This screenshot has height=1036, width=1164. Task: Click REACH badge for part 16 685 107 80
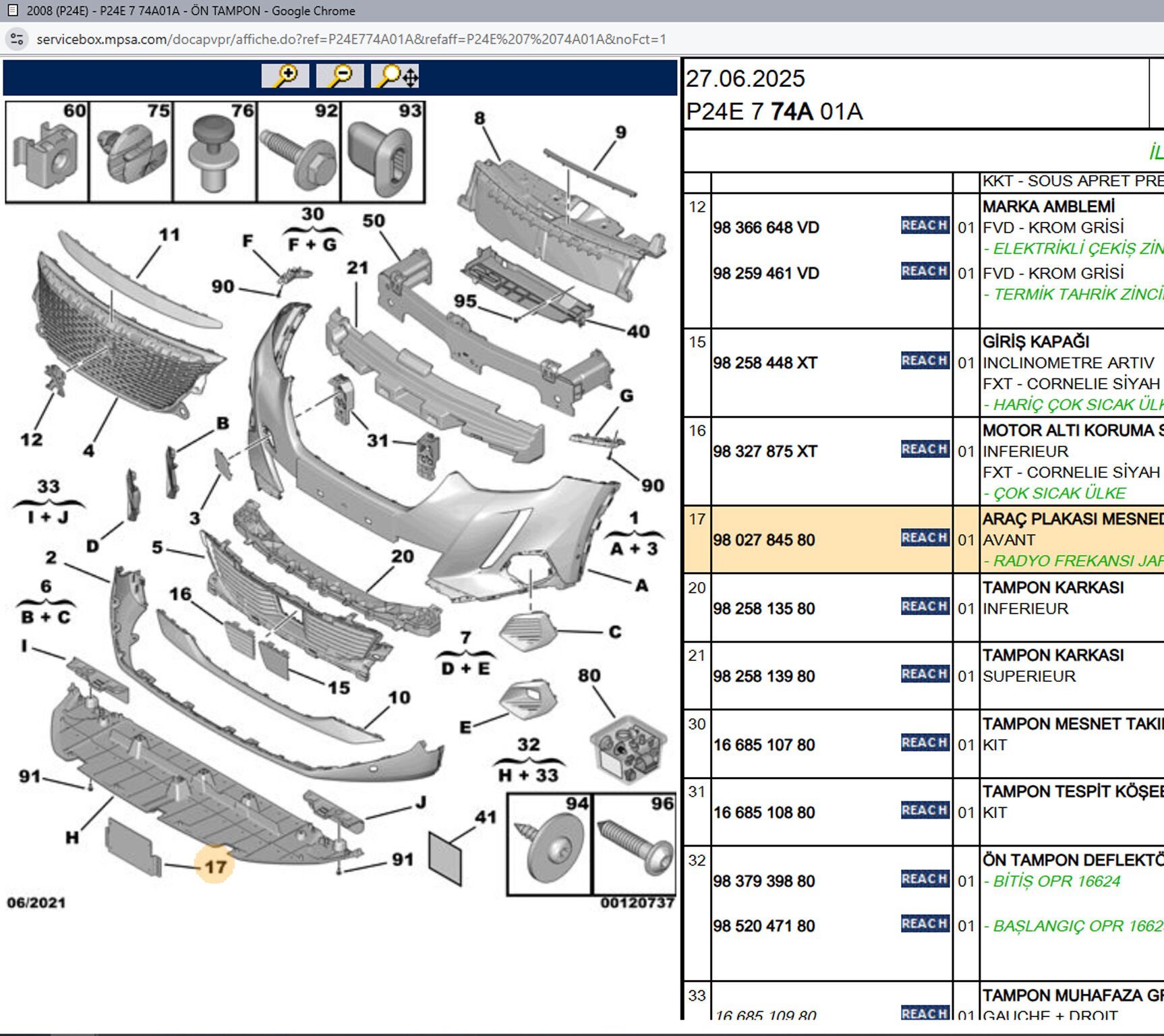pos(925,743)
